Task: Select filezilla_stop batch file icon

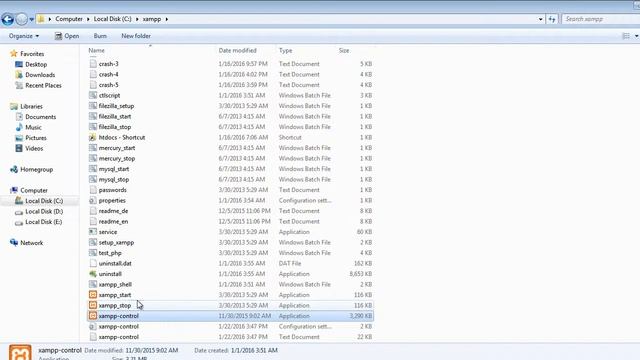Action: (93, 127)
